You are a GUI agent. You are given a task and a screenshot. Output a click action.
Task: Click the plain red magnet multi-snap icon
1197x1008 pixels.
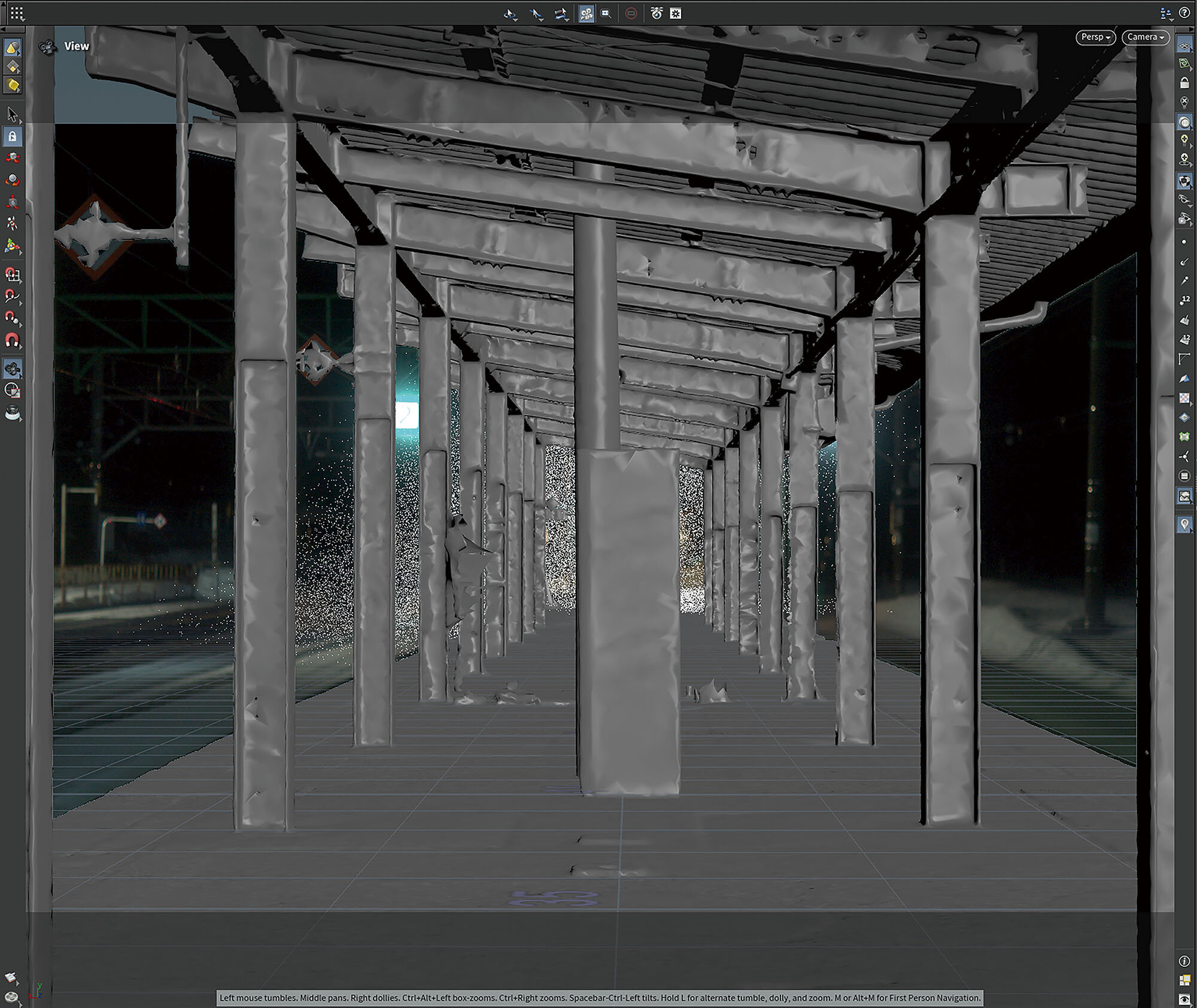[x=12, y=340]
